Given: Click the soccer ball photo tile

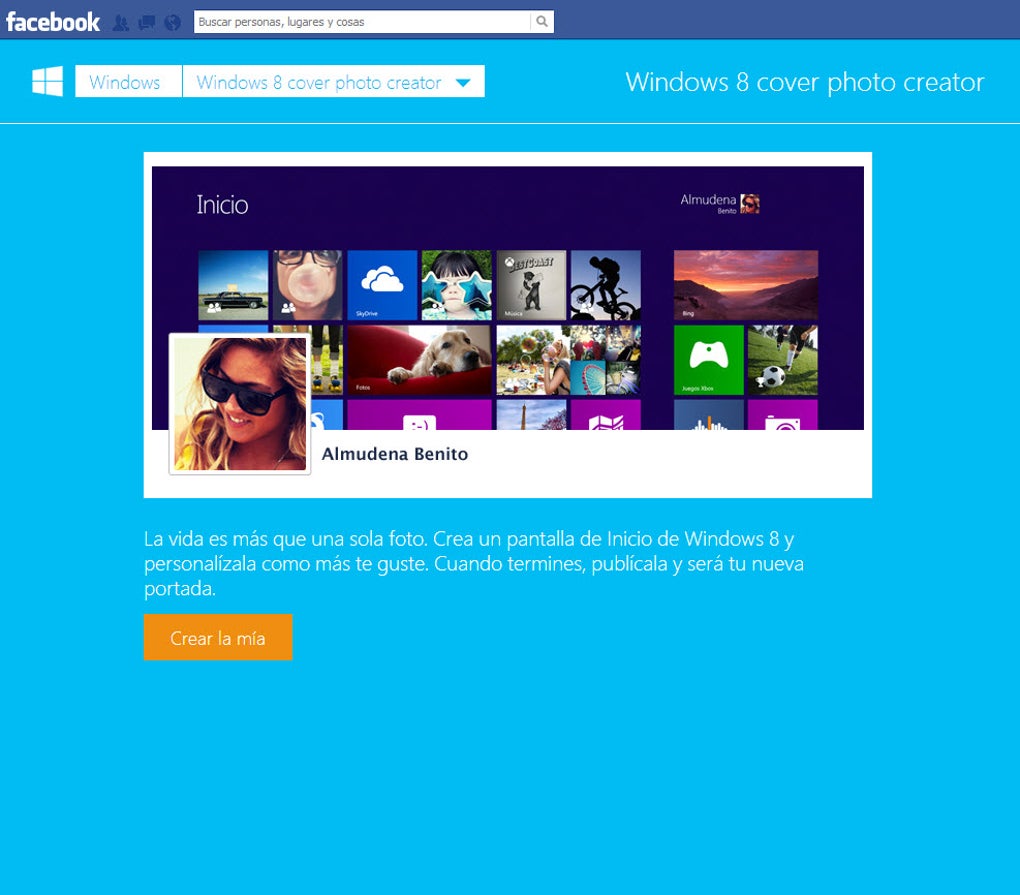Looking at the screenshot, I should pyautogui.click(x=783, y=360).
